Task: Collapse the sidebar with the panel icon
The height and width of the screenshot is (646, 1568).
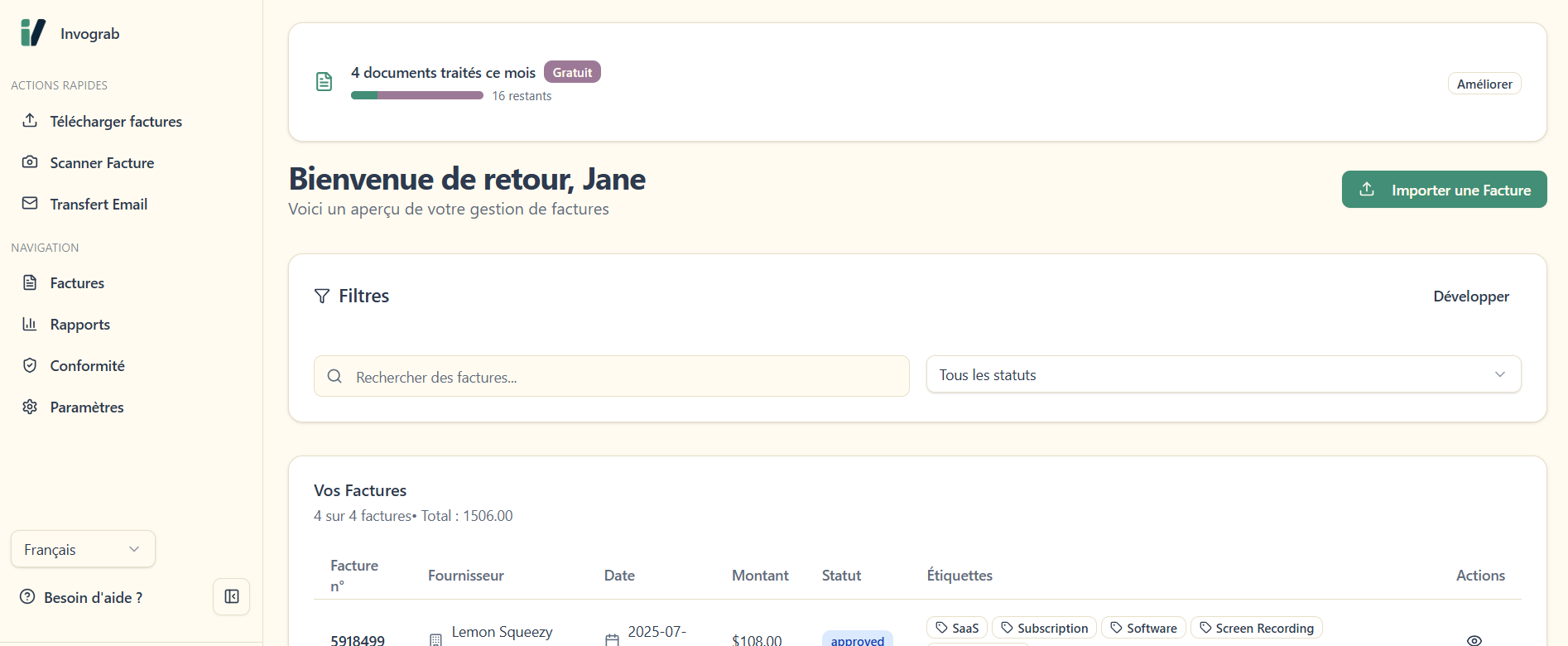Action: pos(232,597)
